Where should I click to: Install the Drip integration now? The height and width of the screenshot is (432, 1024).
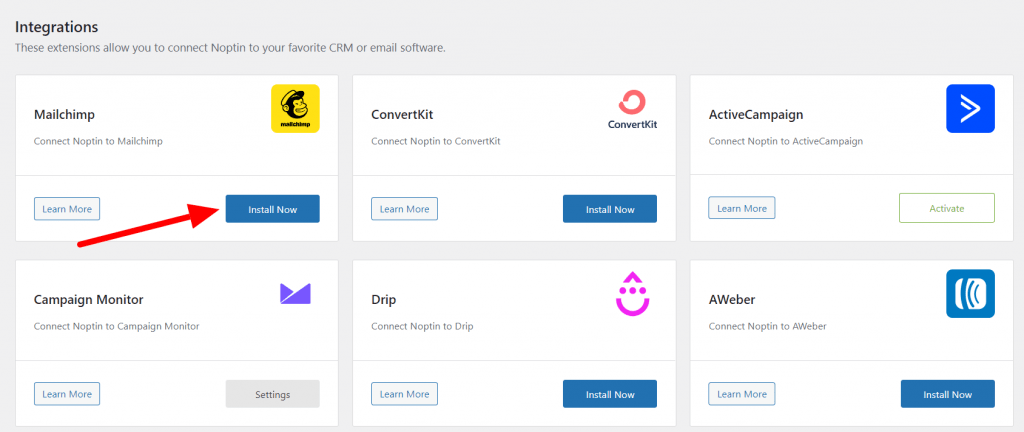pyautogui.click(x=610, y=394)
